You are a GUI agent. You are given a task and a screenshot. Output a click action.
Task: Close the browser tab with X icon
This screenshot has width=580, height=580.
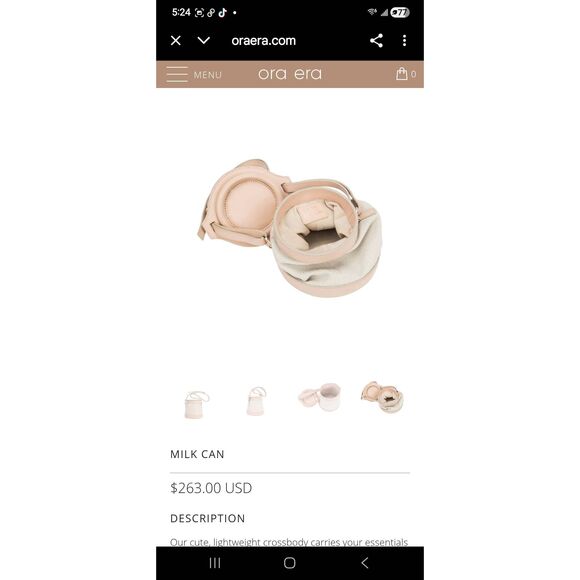[x=176, y=40]
